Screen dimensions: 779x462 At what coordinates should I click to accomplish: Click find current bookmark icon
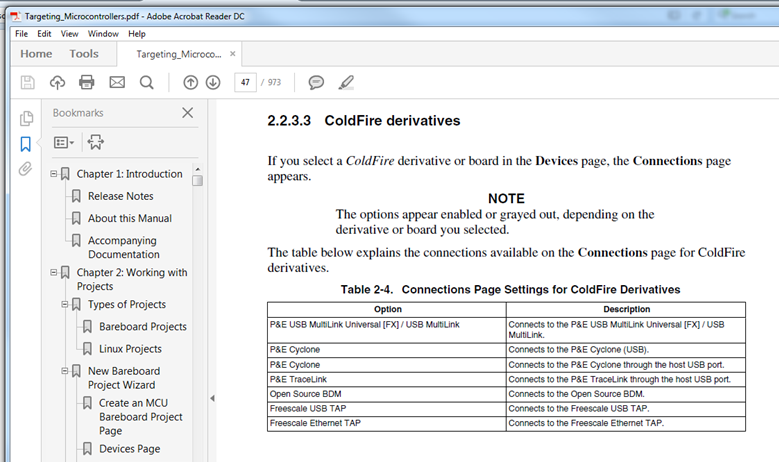pos(95,142)
